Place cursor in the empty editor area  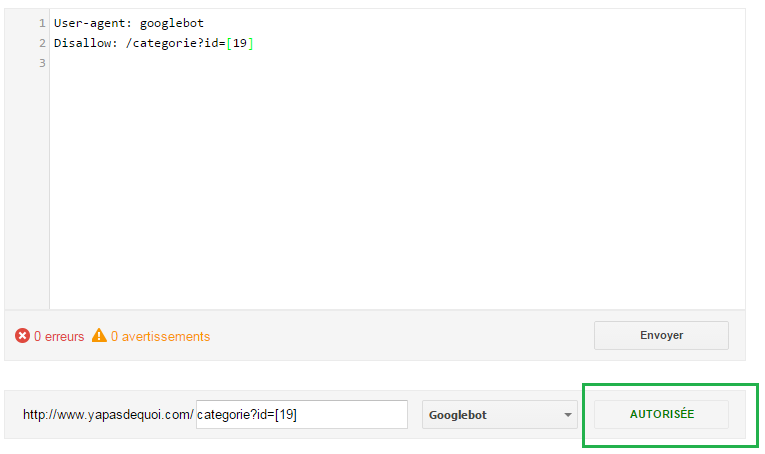(397, 185)
